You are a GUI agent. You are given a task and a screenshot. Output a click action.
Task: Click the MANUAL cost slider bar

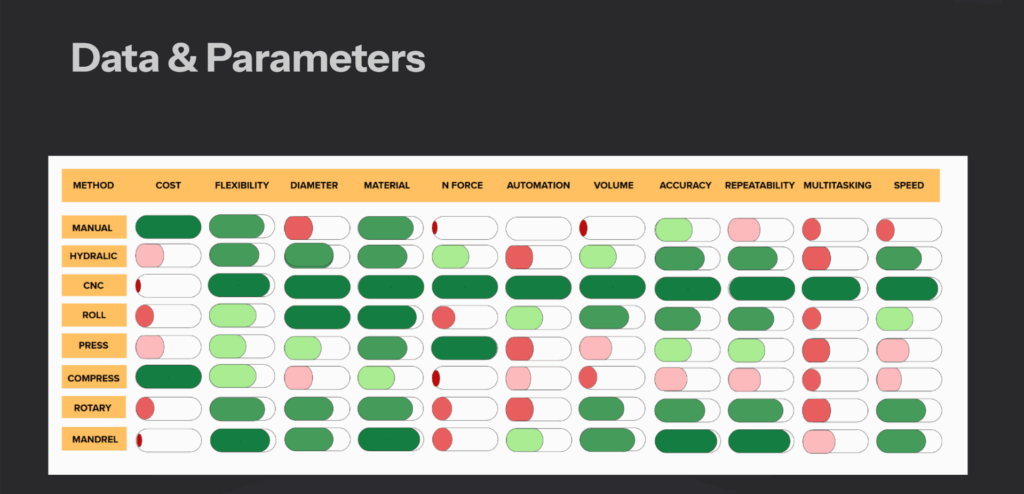coord(168,227)
